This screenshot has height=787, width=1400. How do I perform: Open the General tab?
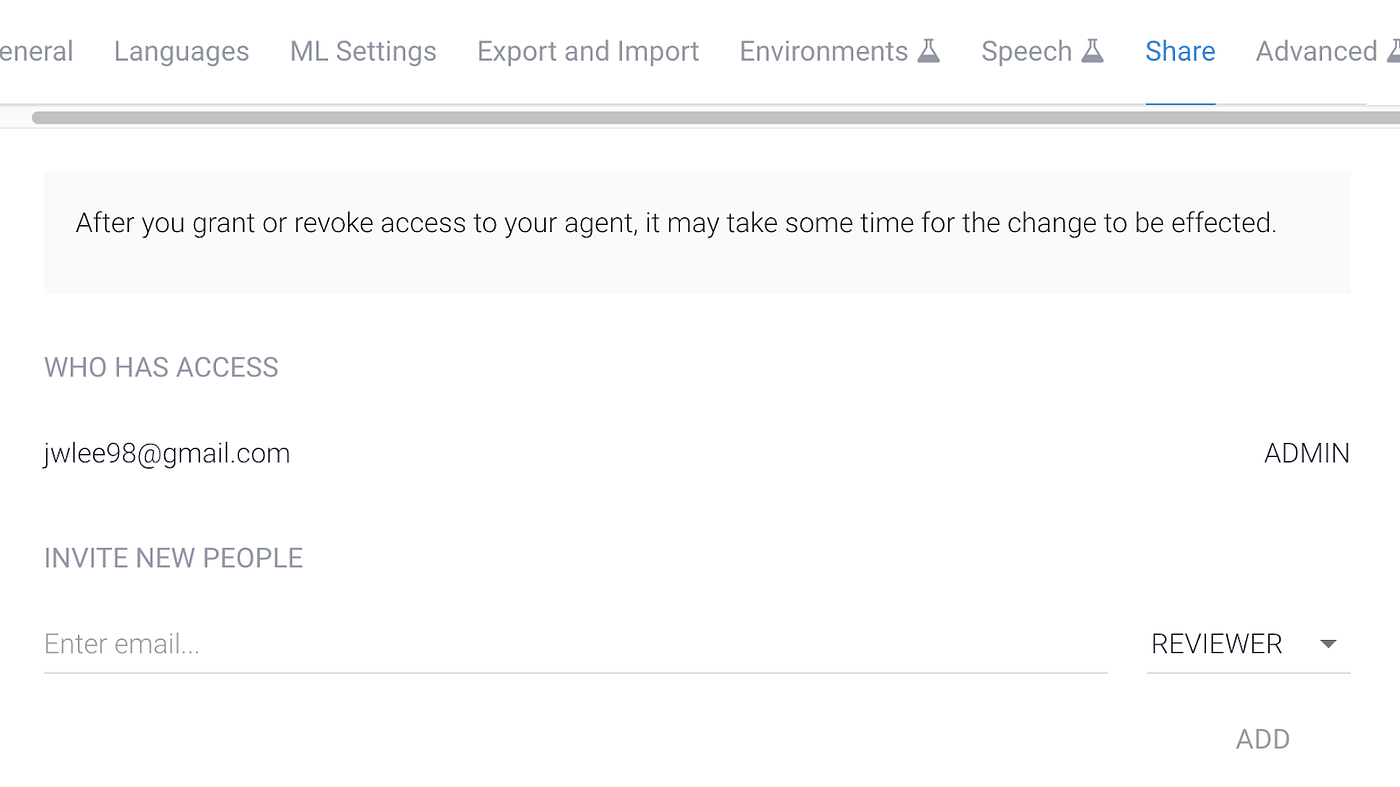coord(36,51)
